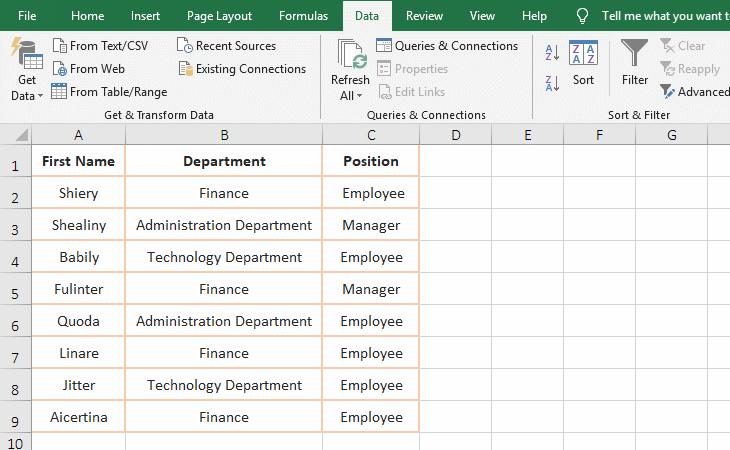Click the Get Data icon
730x450 pixels.
click(26, 60)
